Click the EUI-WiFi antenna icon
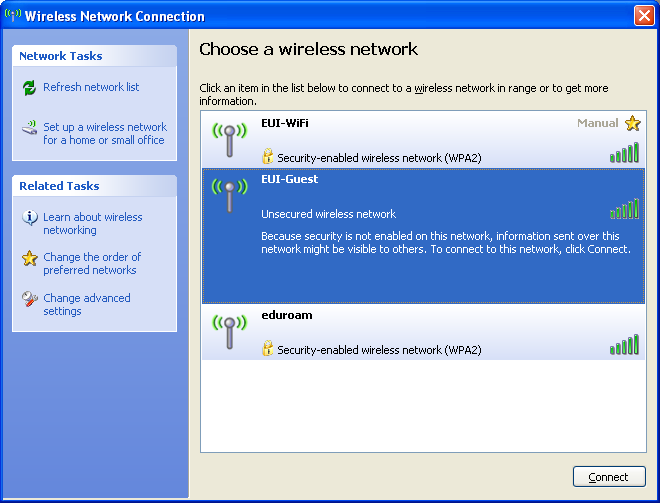Image resolution: width=660 pixels, height=503 pixels. pos(229,138)
